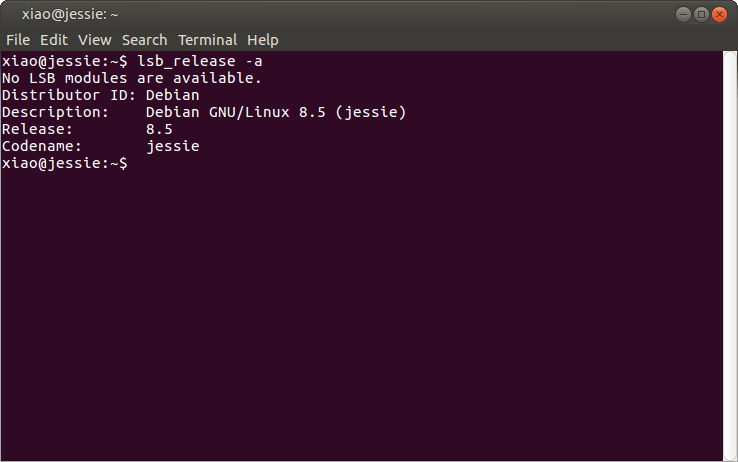The width and height of the screenshot is (738, 462).
Task: Open the Help menu
Action: (x=263, y=40)
